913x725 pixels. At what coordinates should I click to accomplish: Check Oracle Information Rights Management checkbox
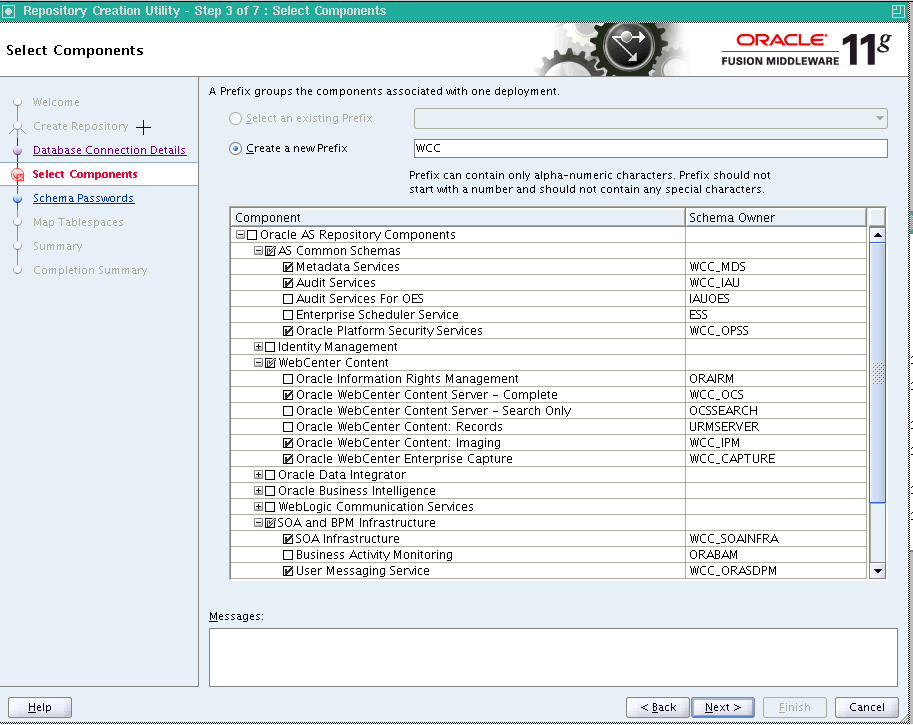[288, 379]
